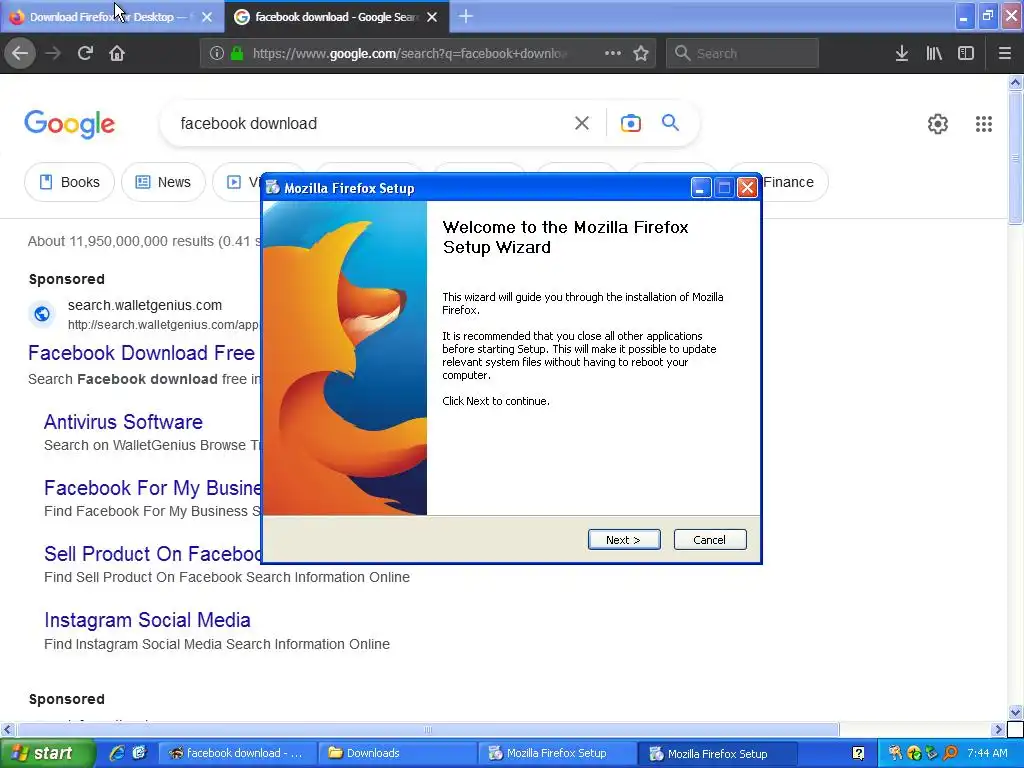Click the vertical scrollbar down arrow
1024x768 pixels.
tap(1015, 712)
